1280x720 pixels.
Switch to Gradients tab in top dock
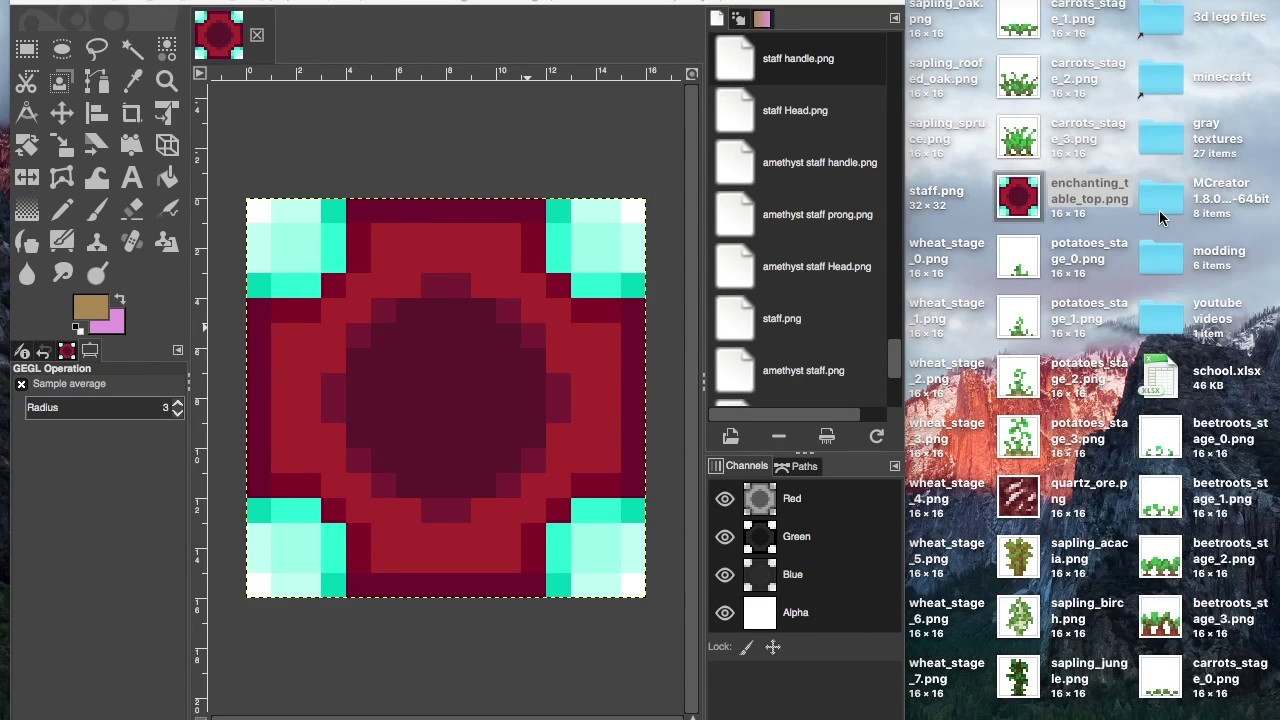click(x=762, y=18)
